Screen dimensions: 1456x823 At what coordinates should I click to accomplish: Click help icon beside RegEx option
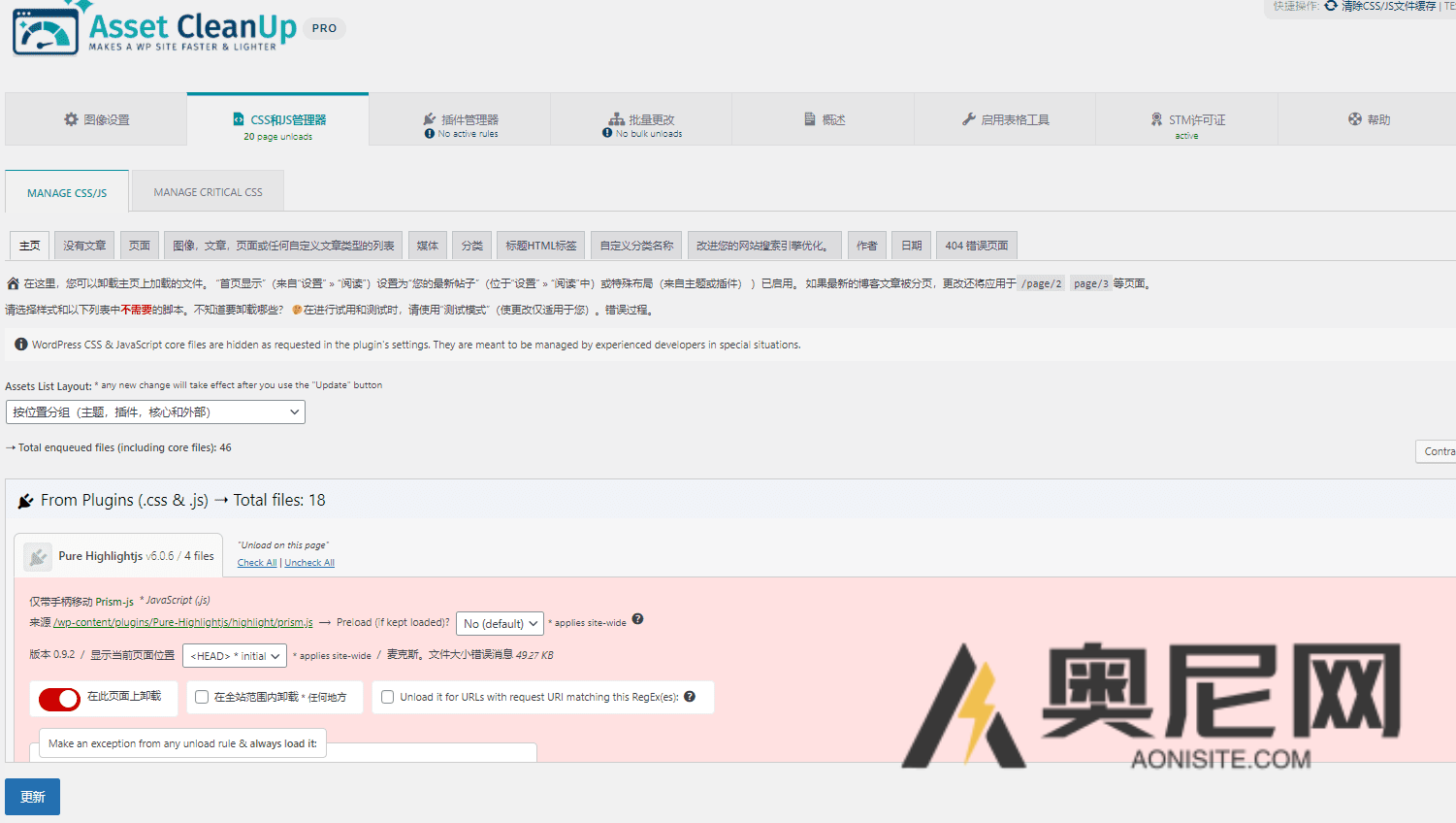[690, 697]
